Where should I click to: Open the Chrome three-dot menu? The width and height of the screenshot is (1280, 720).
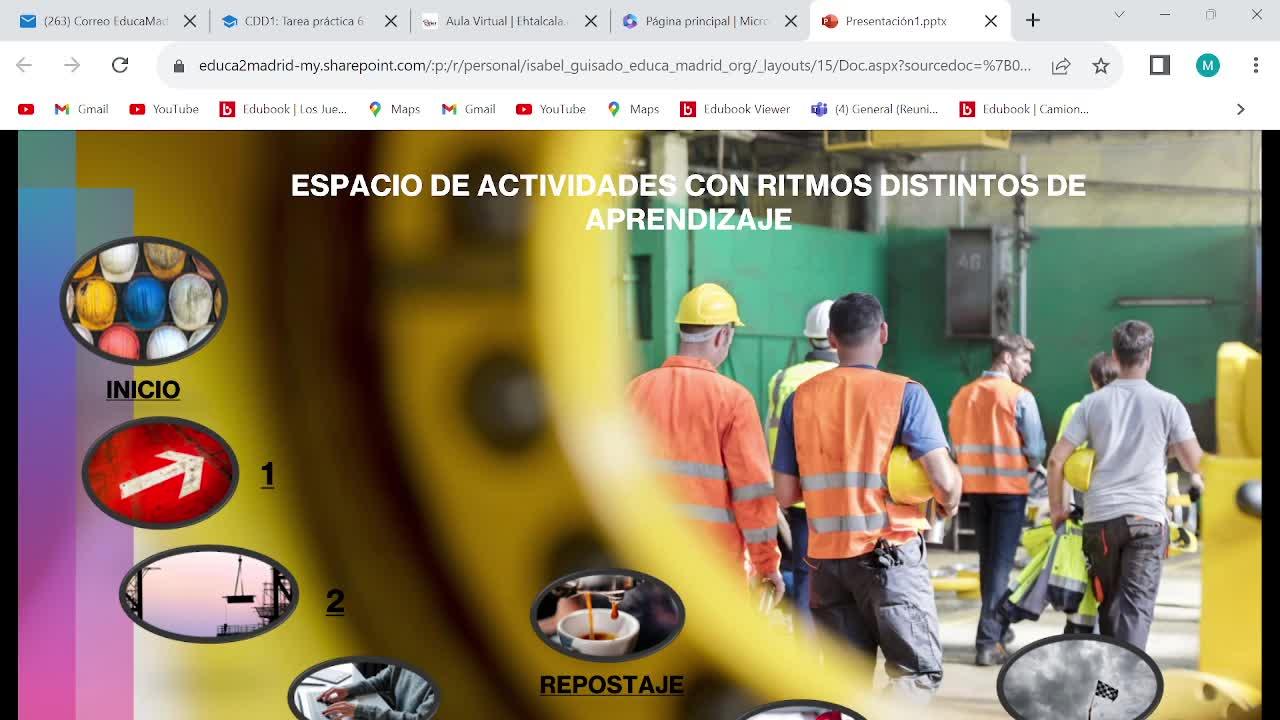(x=1256, y=65)
